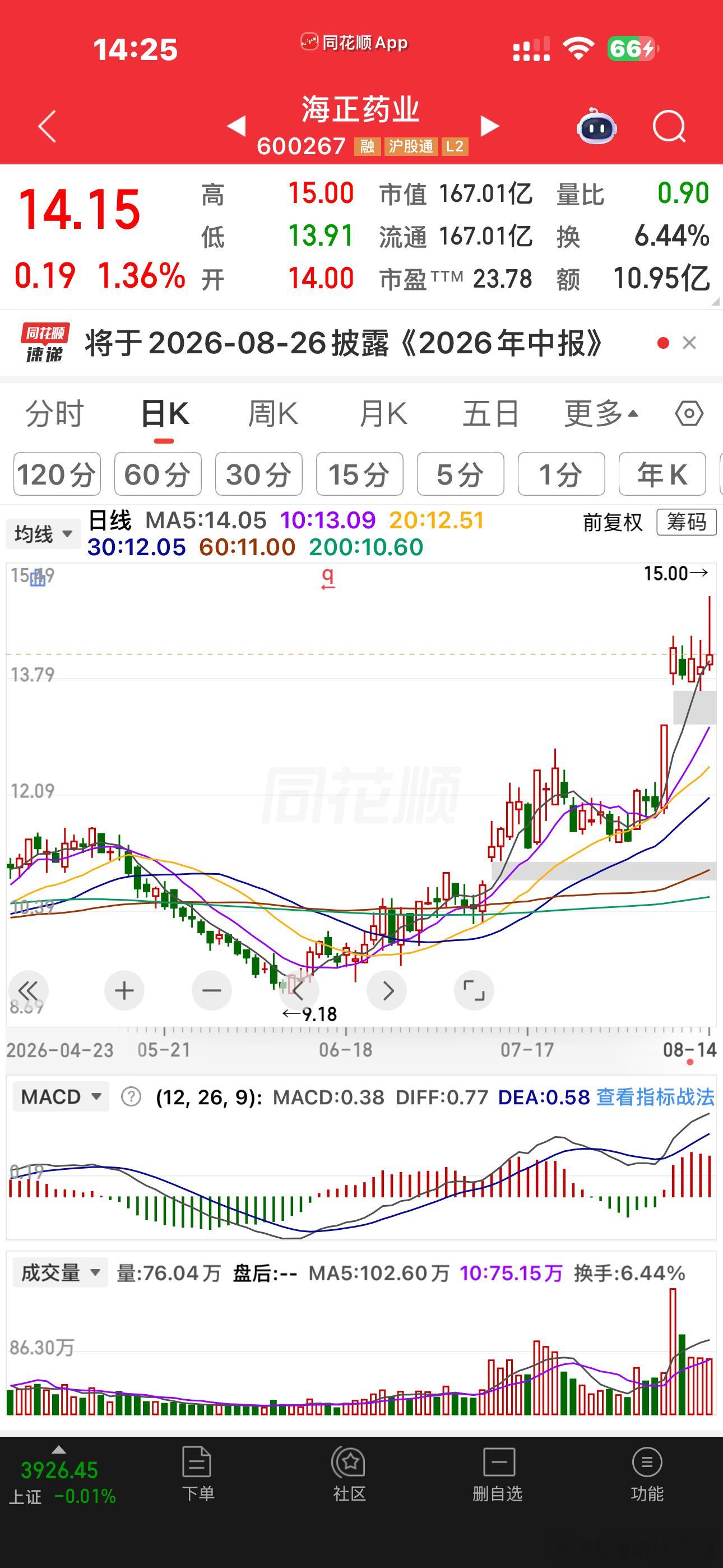Tap the 08-14 date on the chart axis

689,1049
